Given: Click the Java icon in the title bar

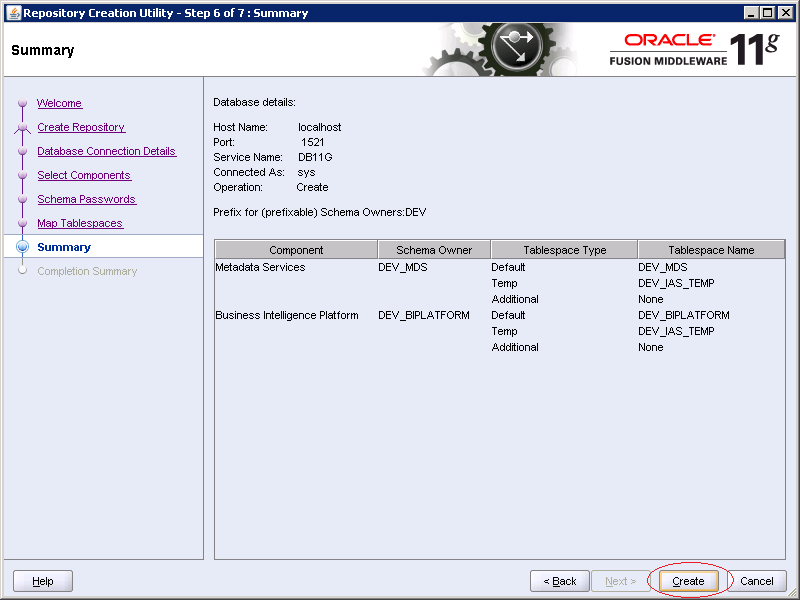Looking at the screenshot, I should coord(14,13).
